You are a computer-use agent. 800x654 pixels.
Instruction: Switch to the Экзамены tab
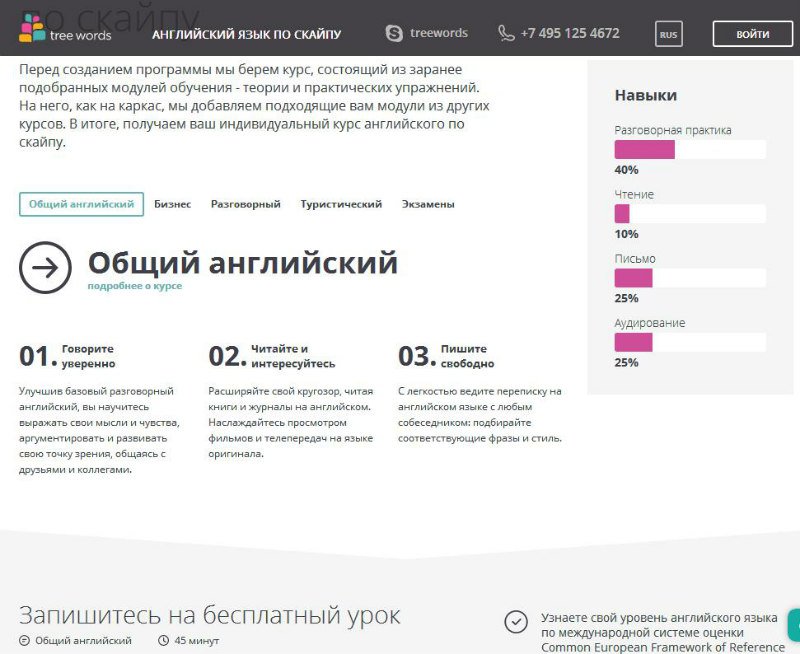pos(428,204)
